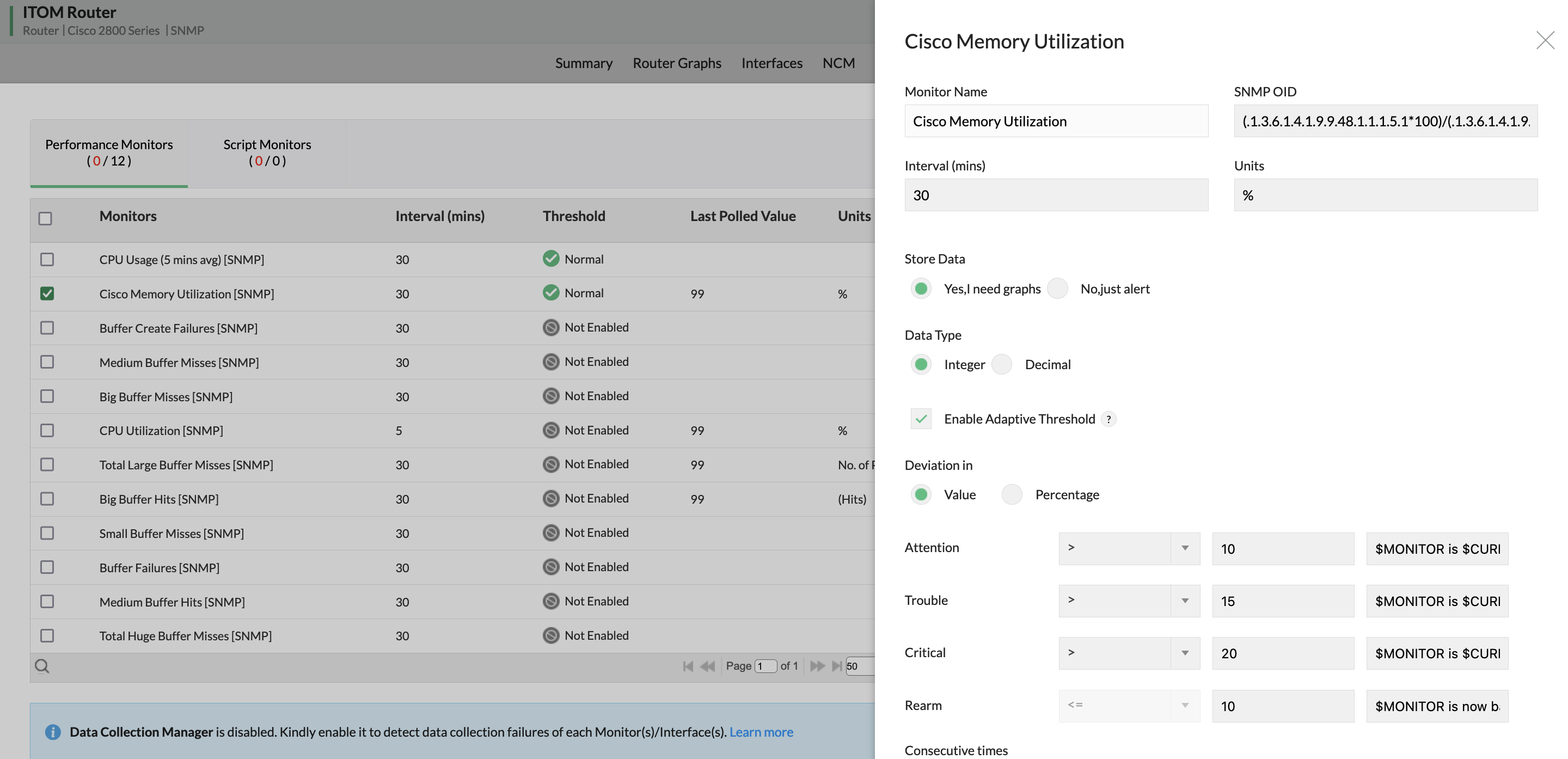This screenshot has height=759, width=1568.
Task: Click the Learn more link
Action: (760, 732)
